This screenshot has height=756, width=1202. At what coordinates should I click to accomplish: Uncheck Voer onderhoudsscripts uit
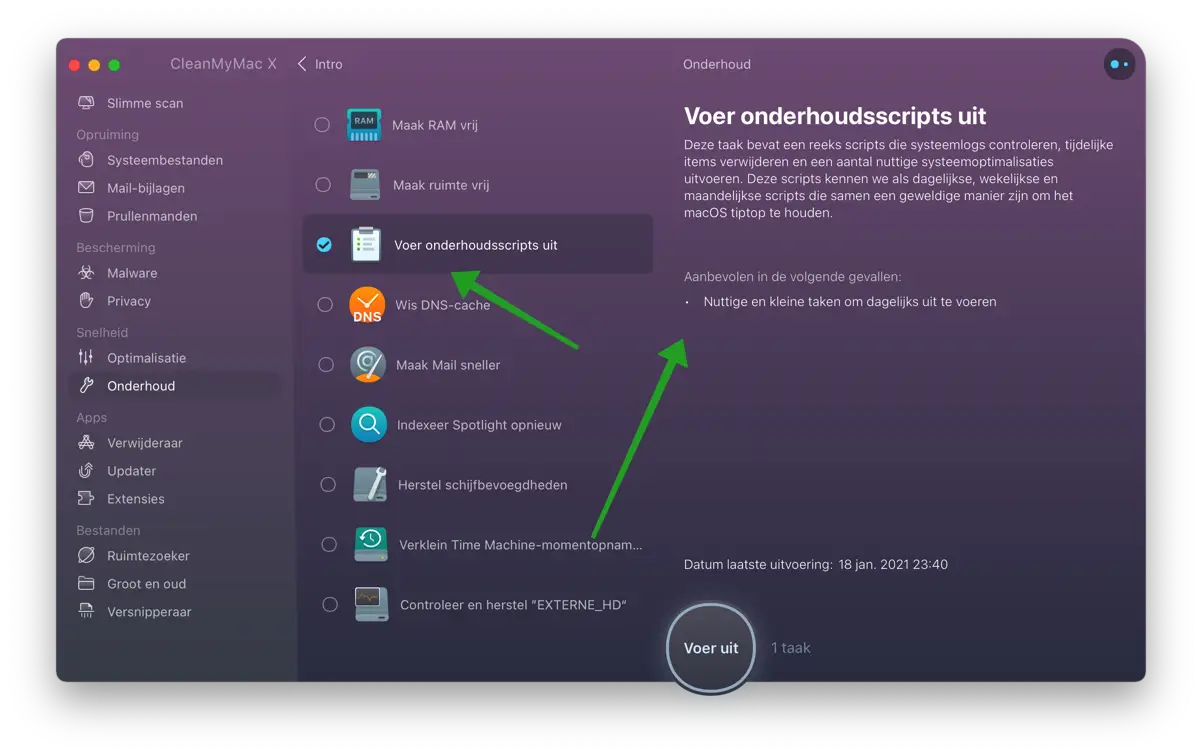[324, 245]
